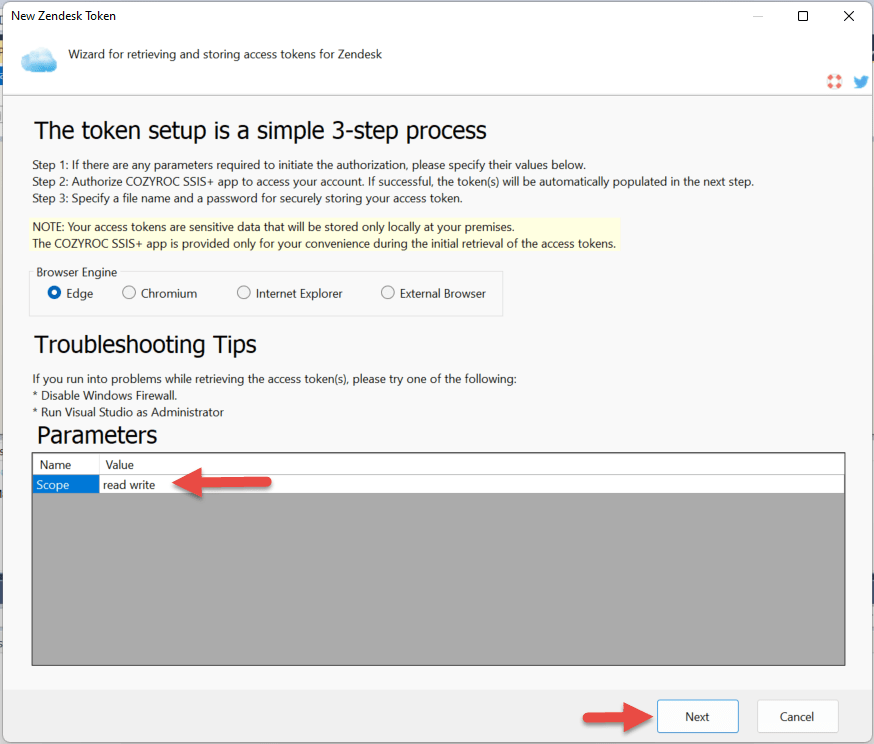The height and width of the screenshot is (744, 874).
Task: Select the Chromium browser engine
Action: pos(159,293)
